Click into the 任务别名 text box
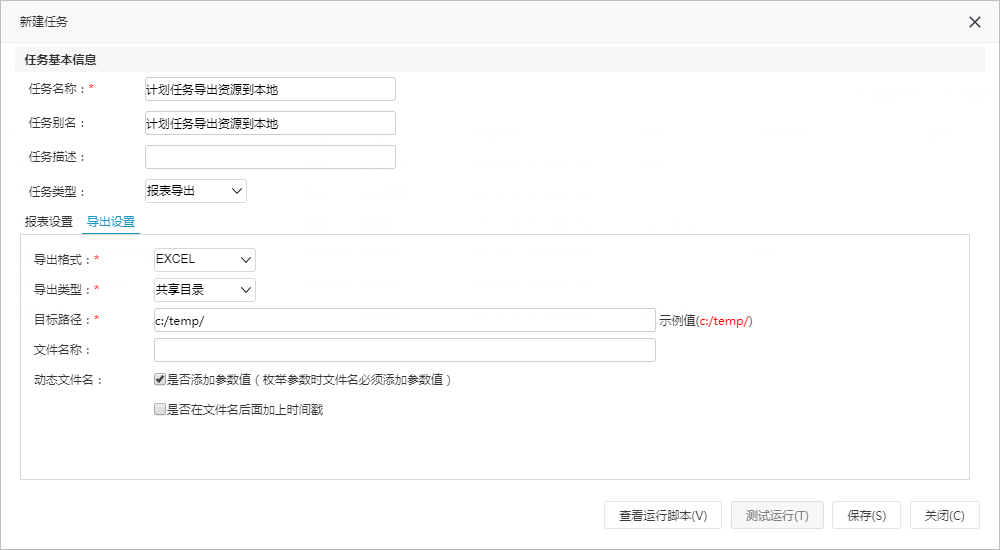Image resolution: width=1000 pixels, height=550 pixels. 270,123
